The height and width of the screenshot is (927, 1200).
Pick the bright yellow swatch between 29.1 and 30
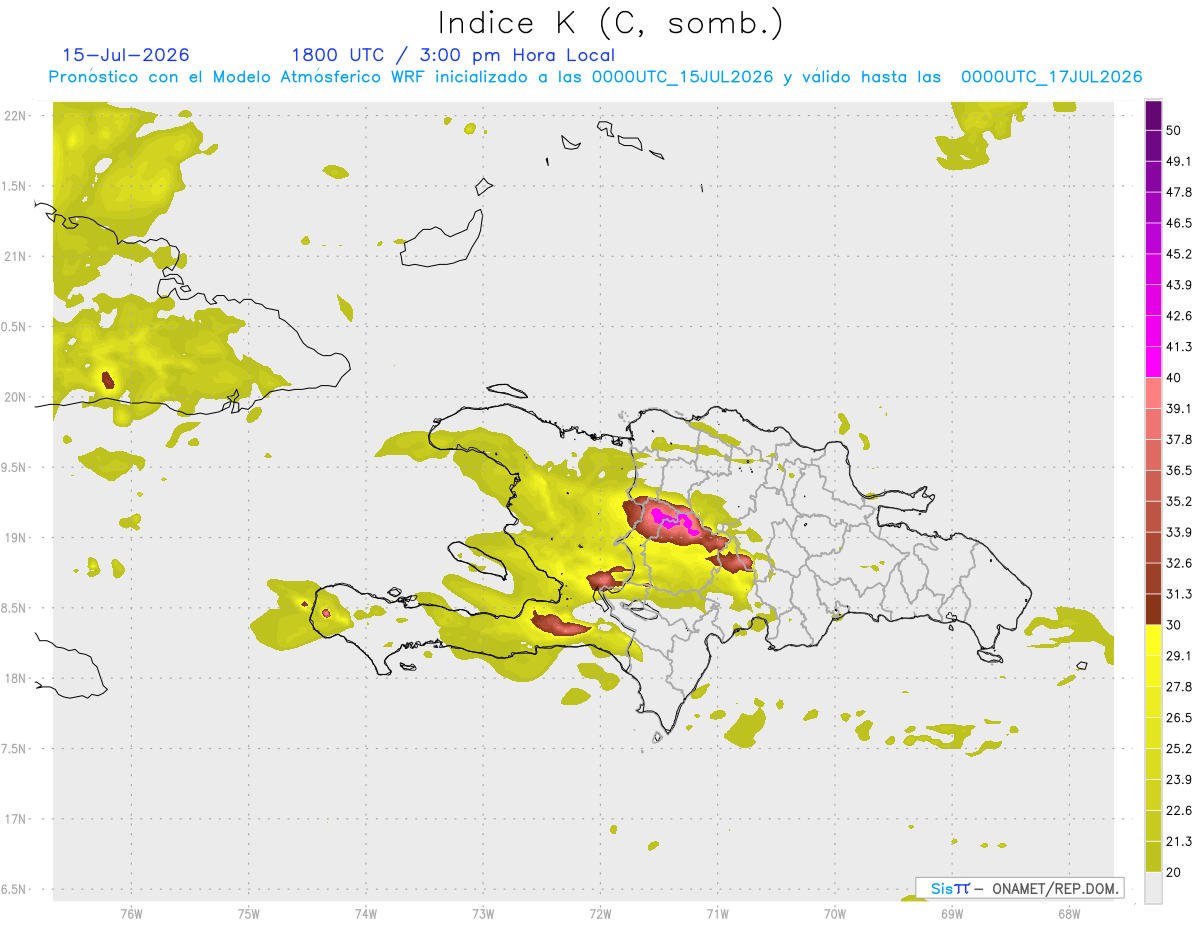point(1153,640)
